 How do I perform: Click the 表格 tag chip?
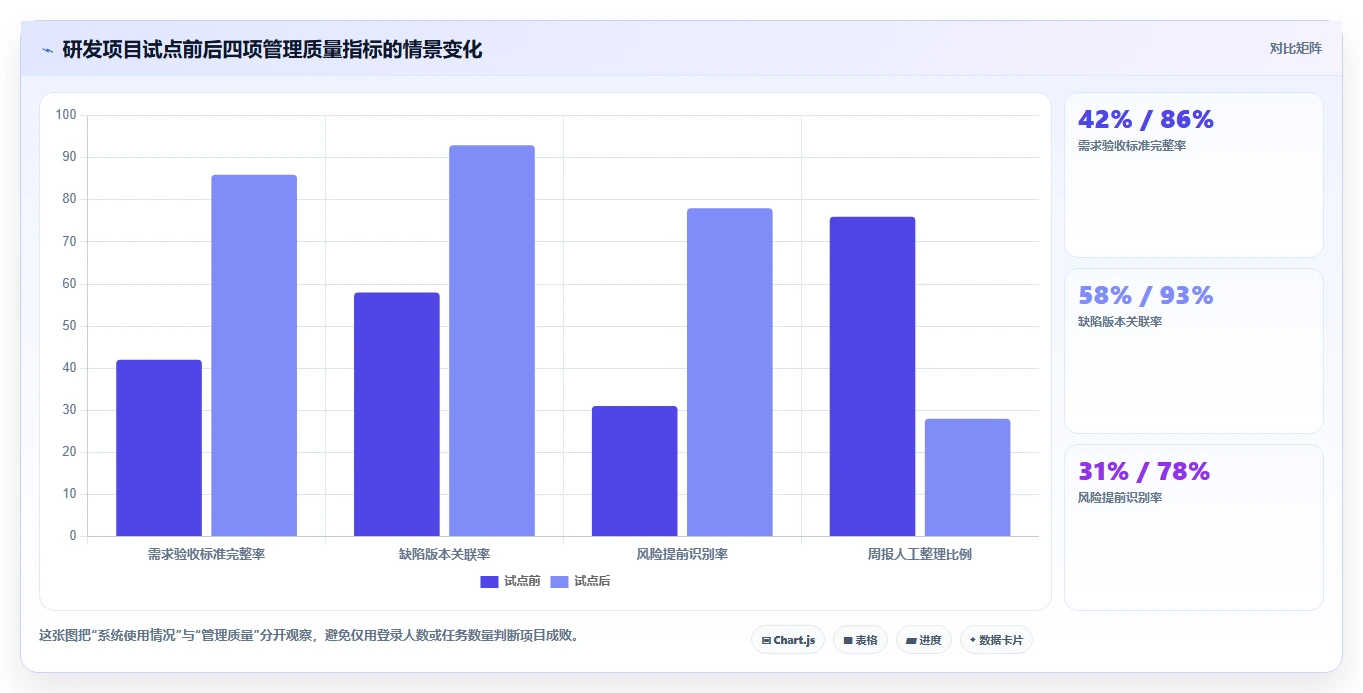tap(860, 640)
